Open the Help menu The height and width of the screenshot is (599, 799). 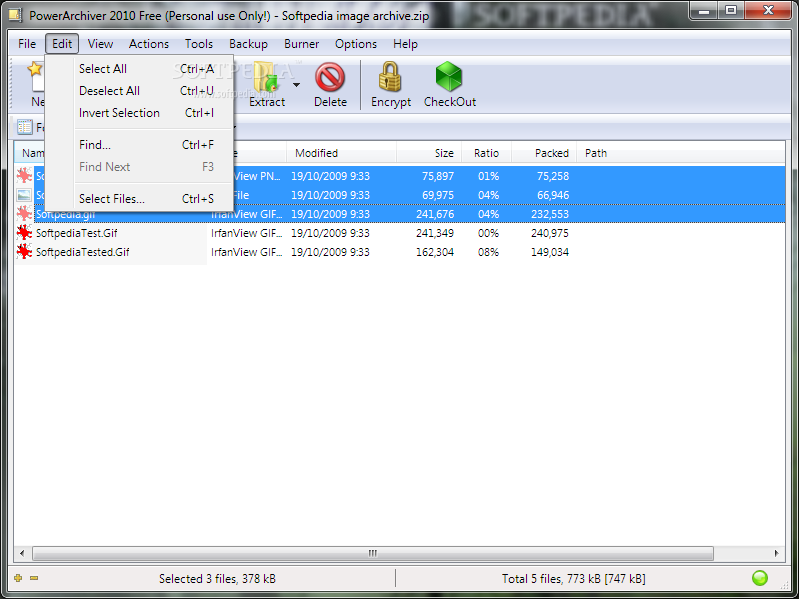[x=405, y=44]
